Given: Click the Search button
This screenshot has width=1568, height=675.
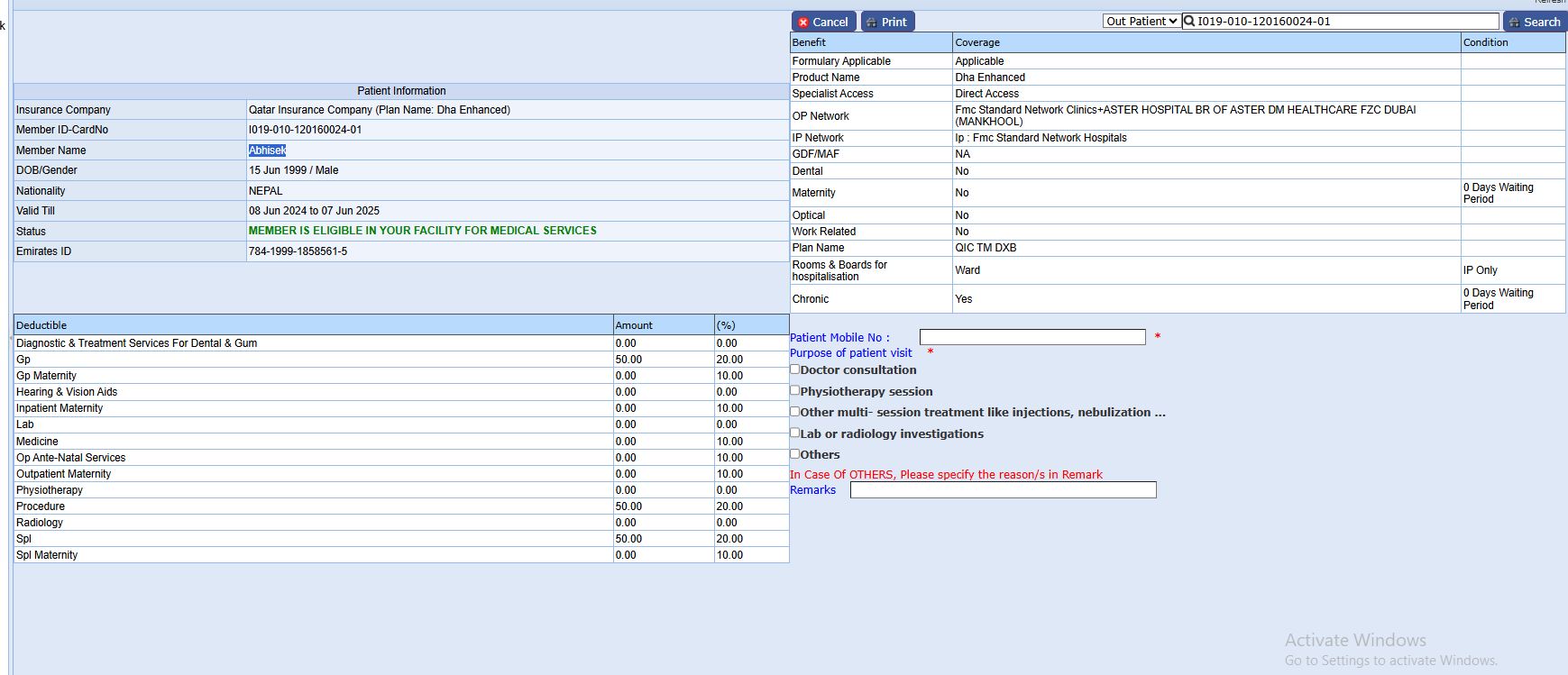Looking at the screenshot, I should pos(1535,22).
